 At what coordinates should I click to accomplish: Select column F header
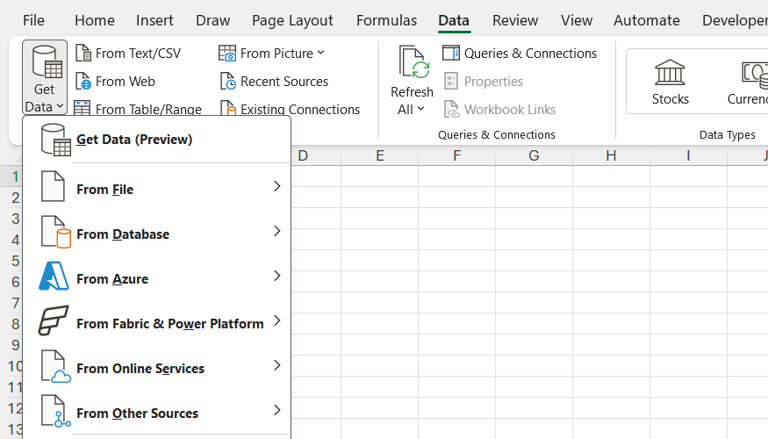point(457,155)
